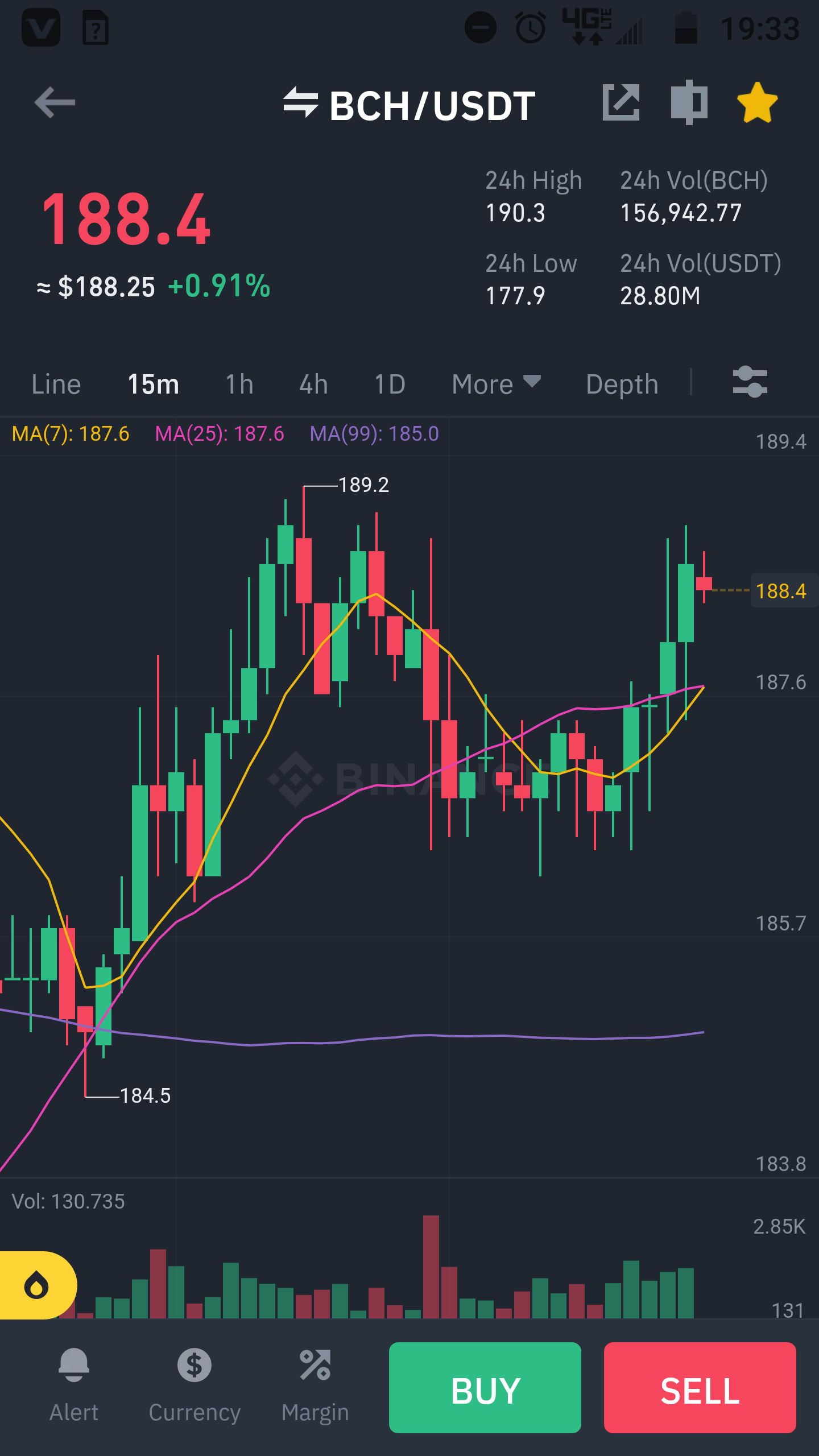
Task: Switch to the Line chart tab
Action: point(56,384)
